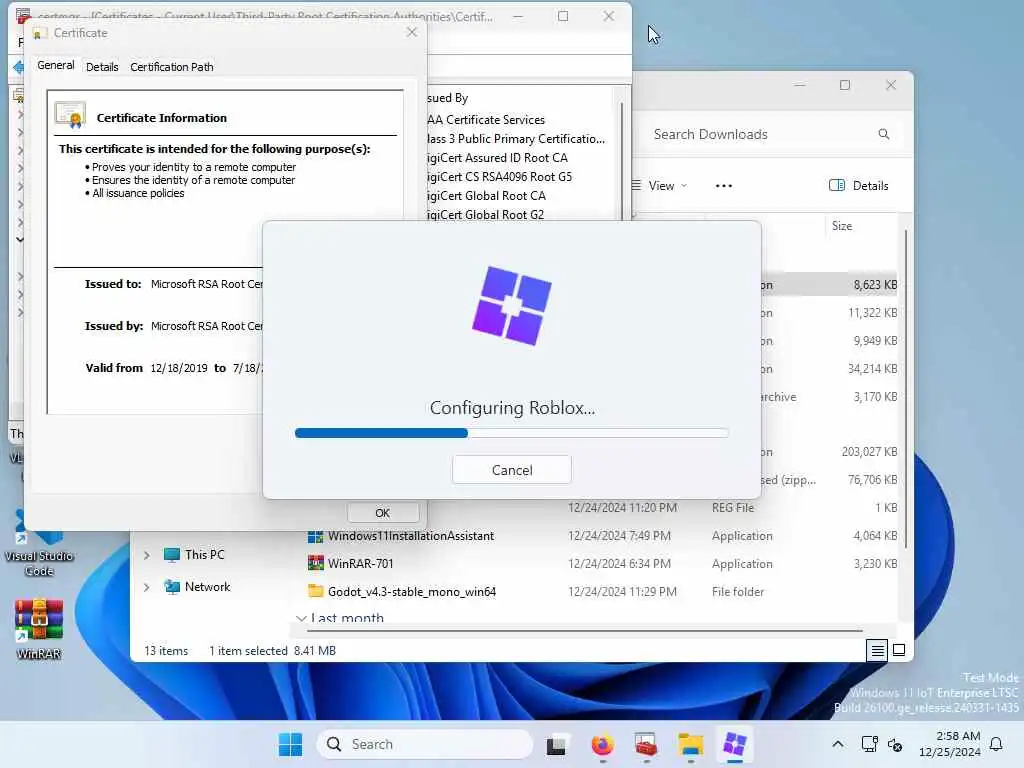This screenshot has height=768, width=1024.
Task: Click the 203,027 KB file size cell
Action: (x=869, y=452)
